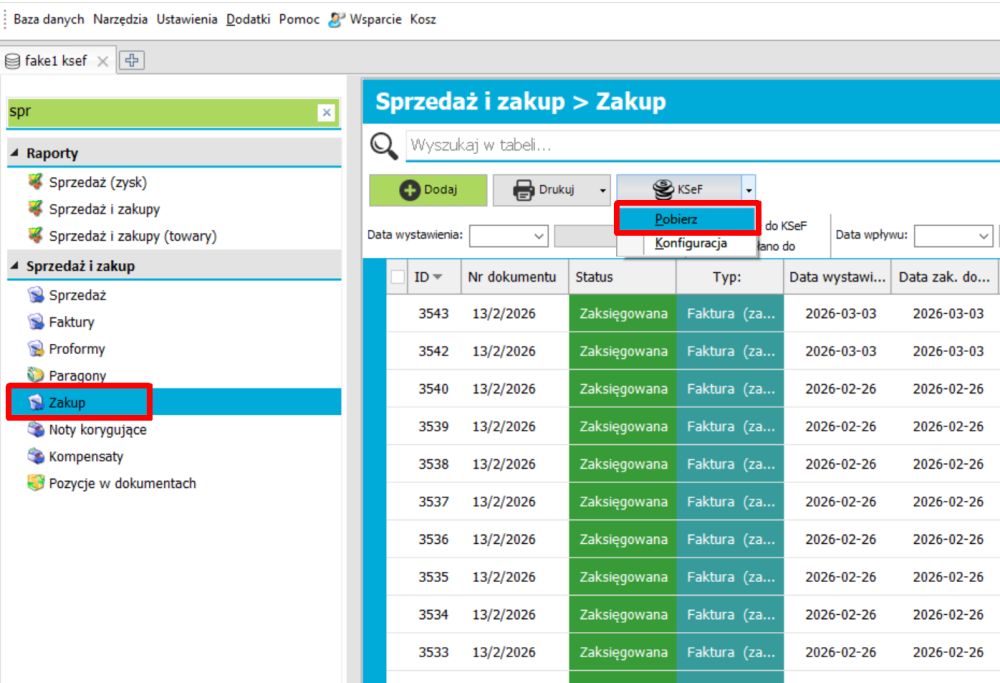Screen dimensions: 1000x683
Task: Collapse the Raporty section
Action: point(15,153)
